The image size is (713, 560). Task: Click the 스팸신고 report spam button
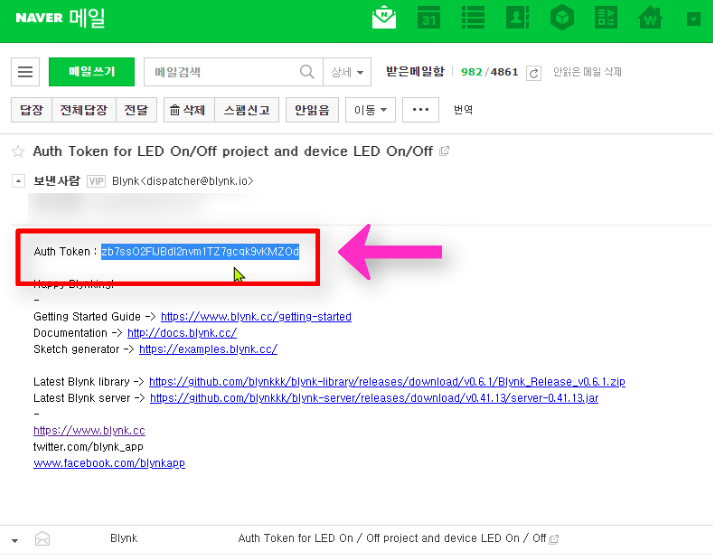coord(246,110)
